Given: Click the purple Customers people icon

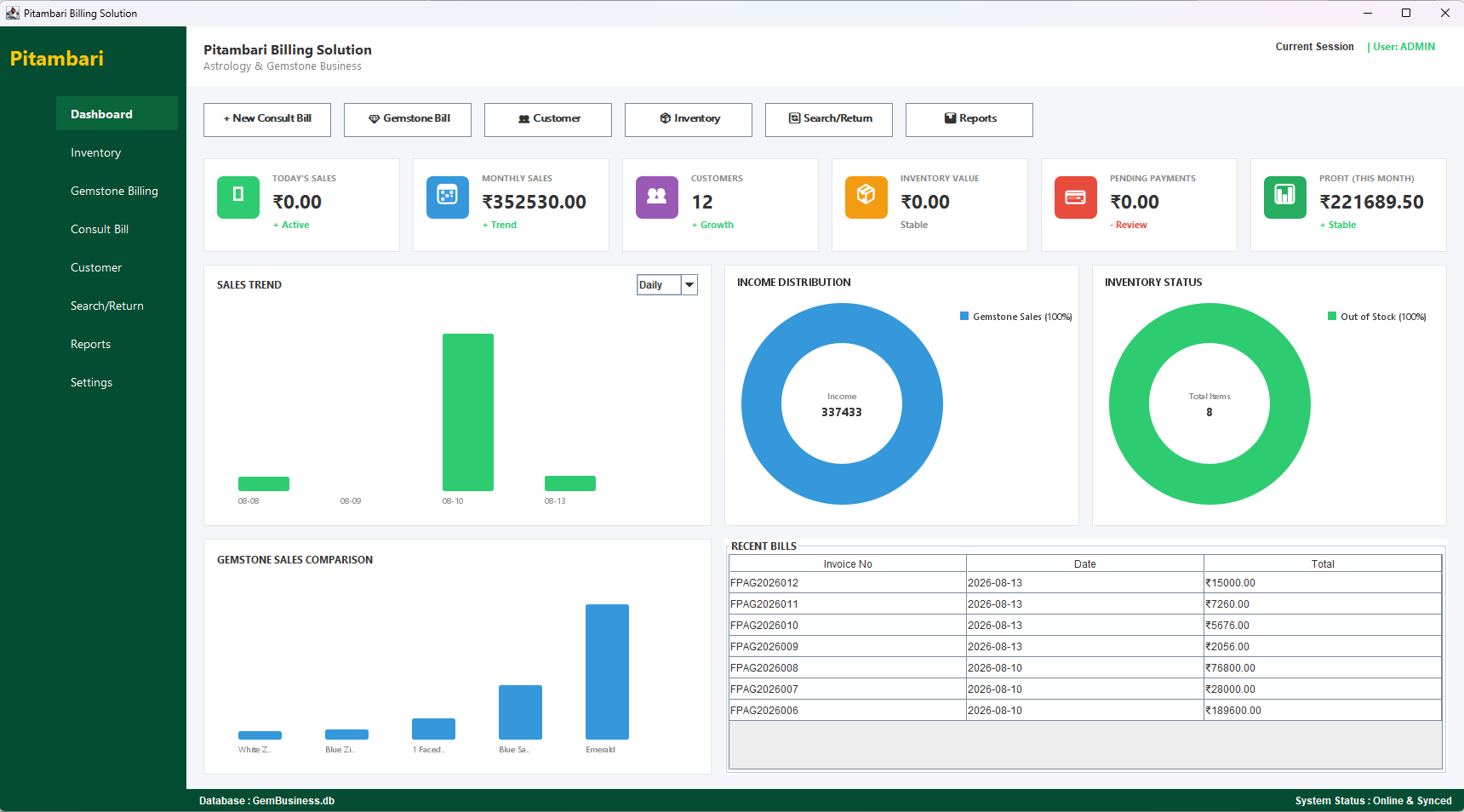Looking at the screenshot, I should (657, 197).
